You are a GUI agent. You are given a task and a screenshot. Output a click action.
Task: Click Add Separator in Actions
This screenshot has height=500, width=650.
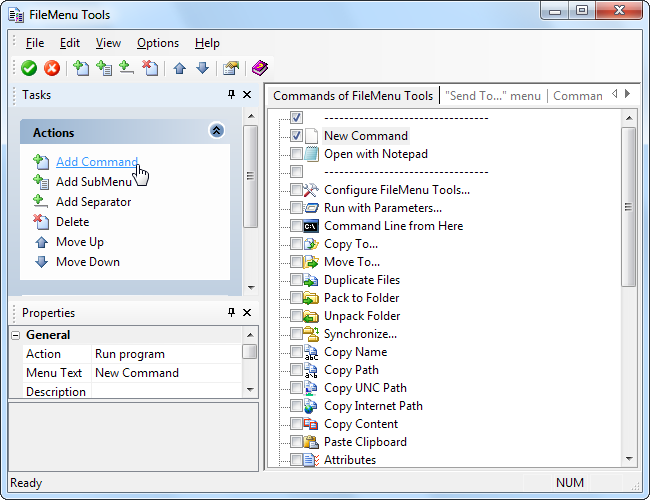94,202
